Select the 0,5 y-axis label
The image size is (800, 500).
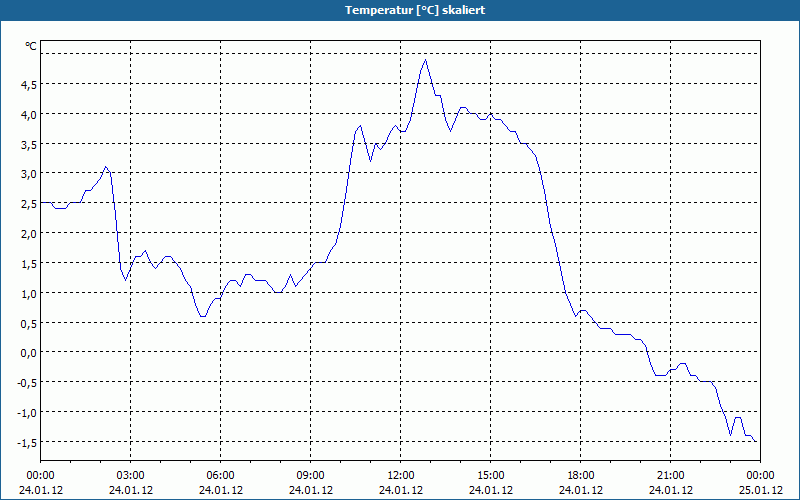pyautogui.click(x=28, y=324)
